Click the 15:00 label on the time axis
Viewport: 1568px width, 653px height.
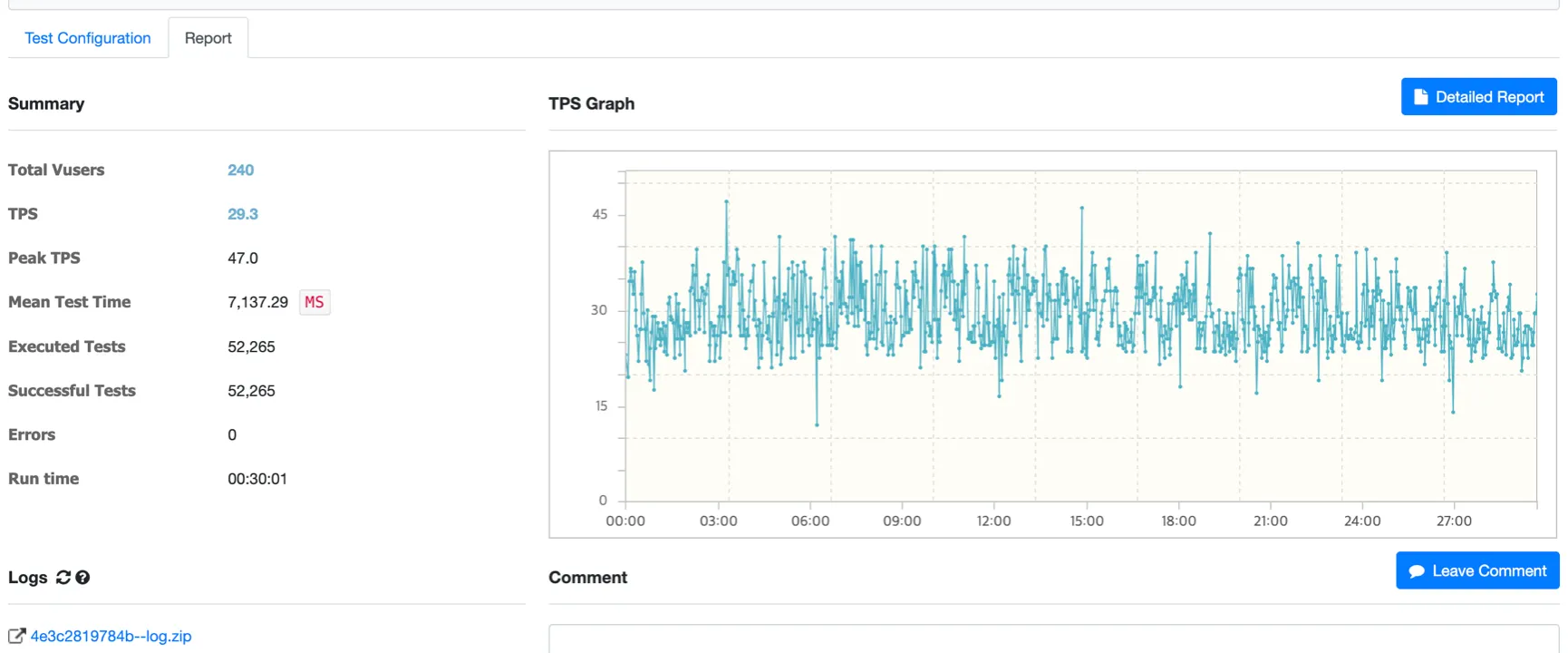(1086, 521)
